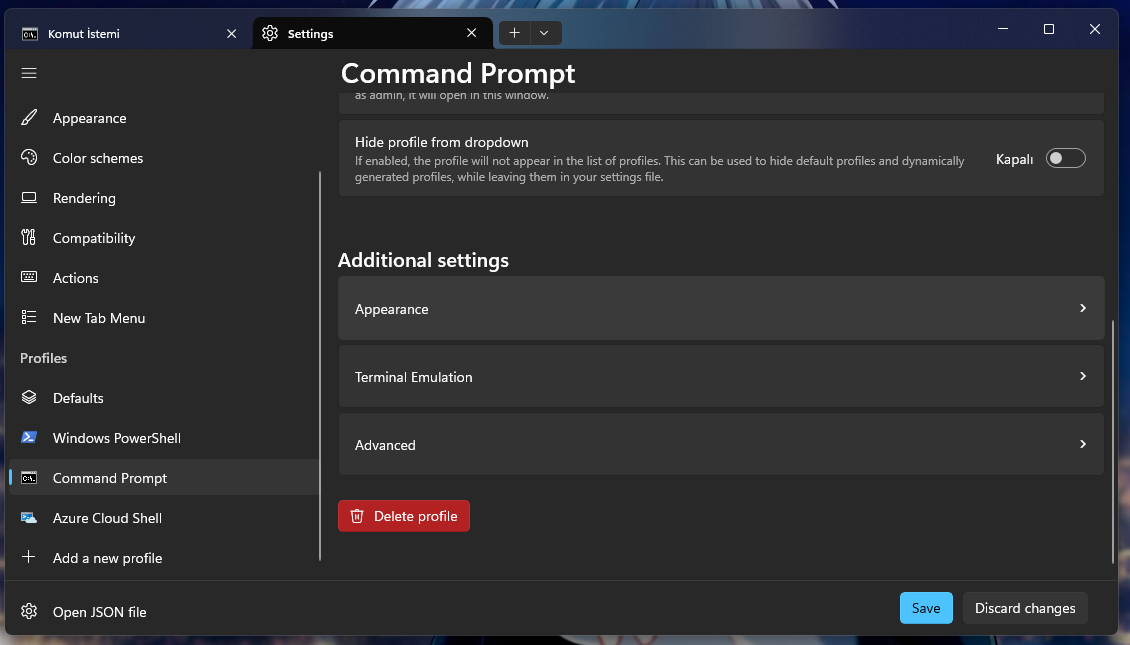Close the Settings tab
The image size is (1130, 645).
click(471, 33)
